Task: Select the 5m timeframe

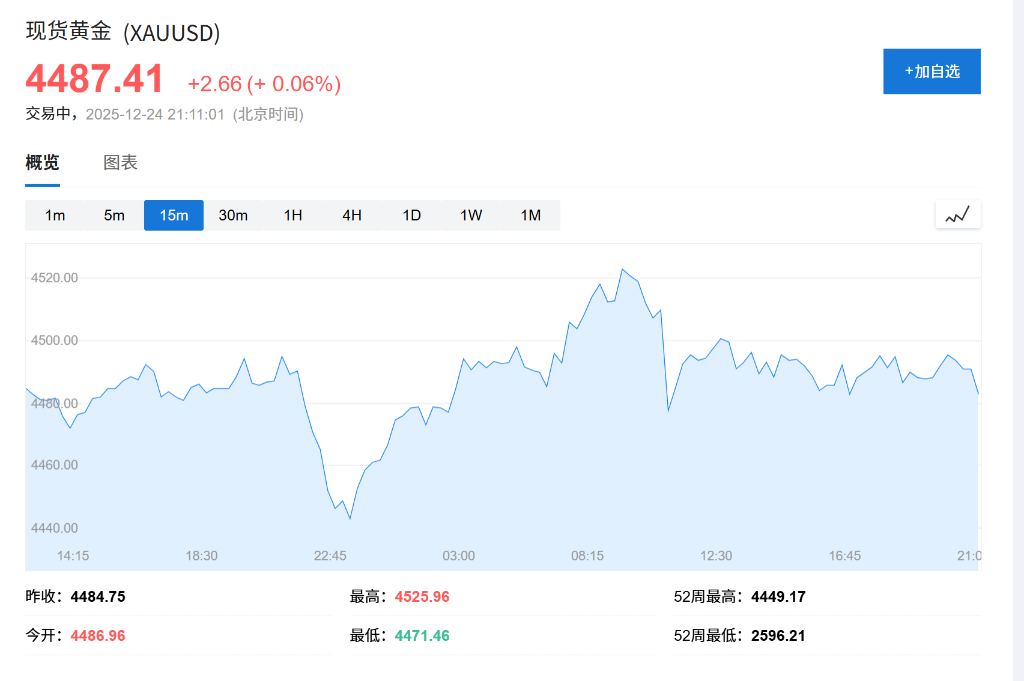Action: [114, 214]
